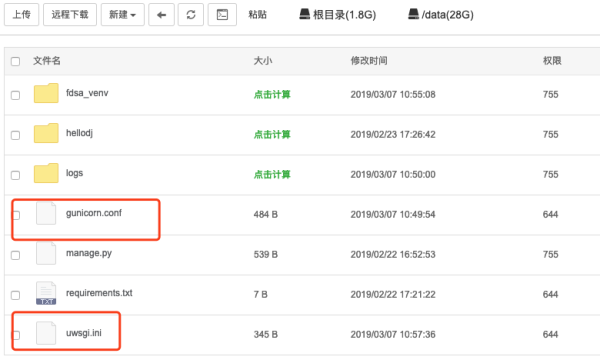Viewport: 600px width, 360px height.
Task: Click disk icon next to /data(28G)
Action: [x=413, y=15]
